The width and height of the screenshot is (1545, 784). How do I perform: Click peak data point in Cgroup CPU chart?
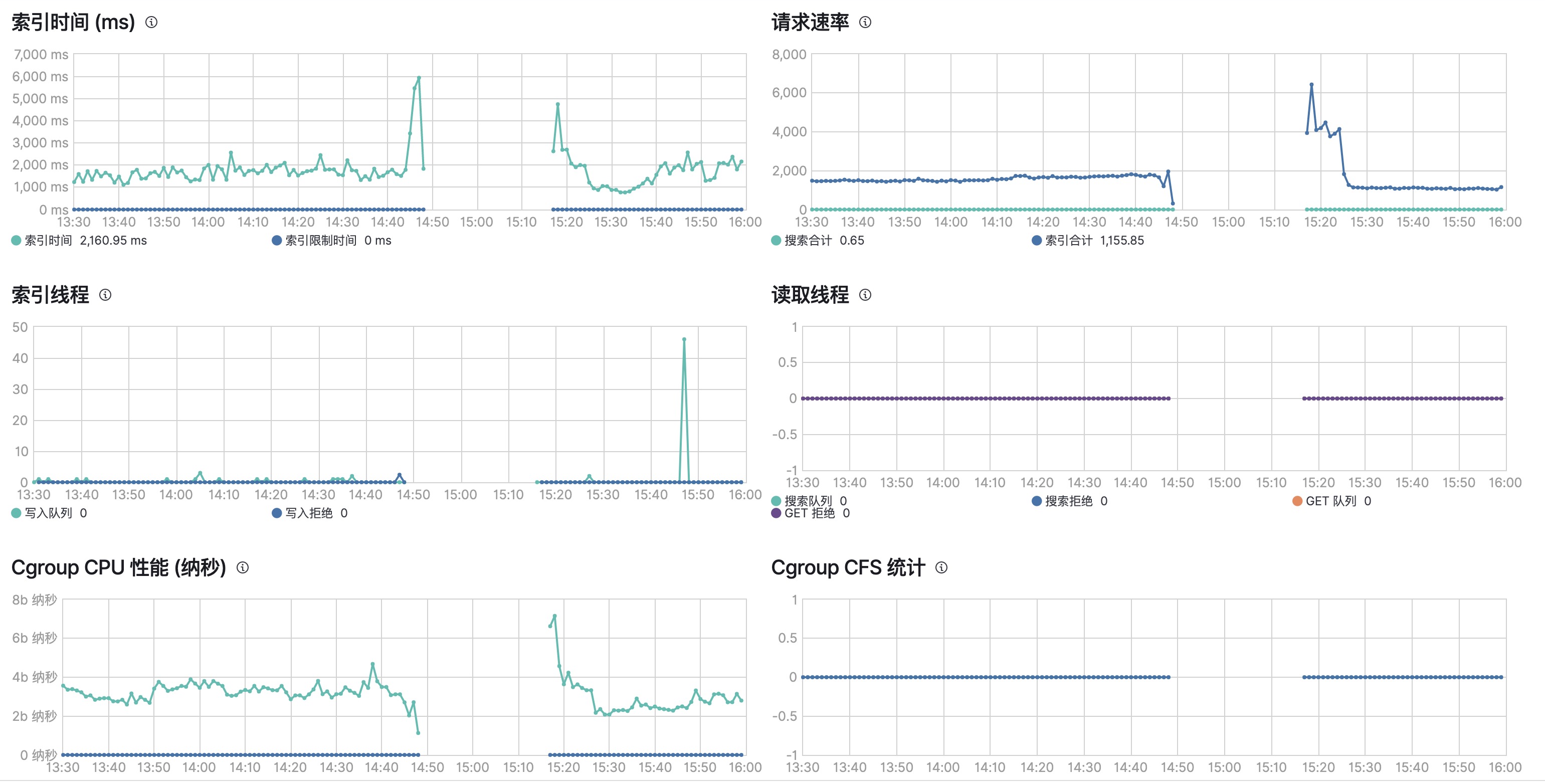click(x=555, y=616)
